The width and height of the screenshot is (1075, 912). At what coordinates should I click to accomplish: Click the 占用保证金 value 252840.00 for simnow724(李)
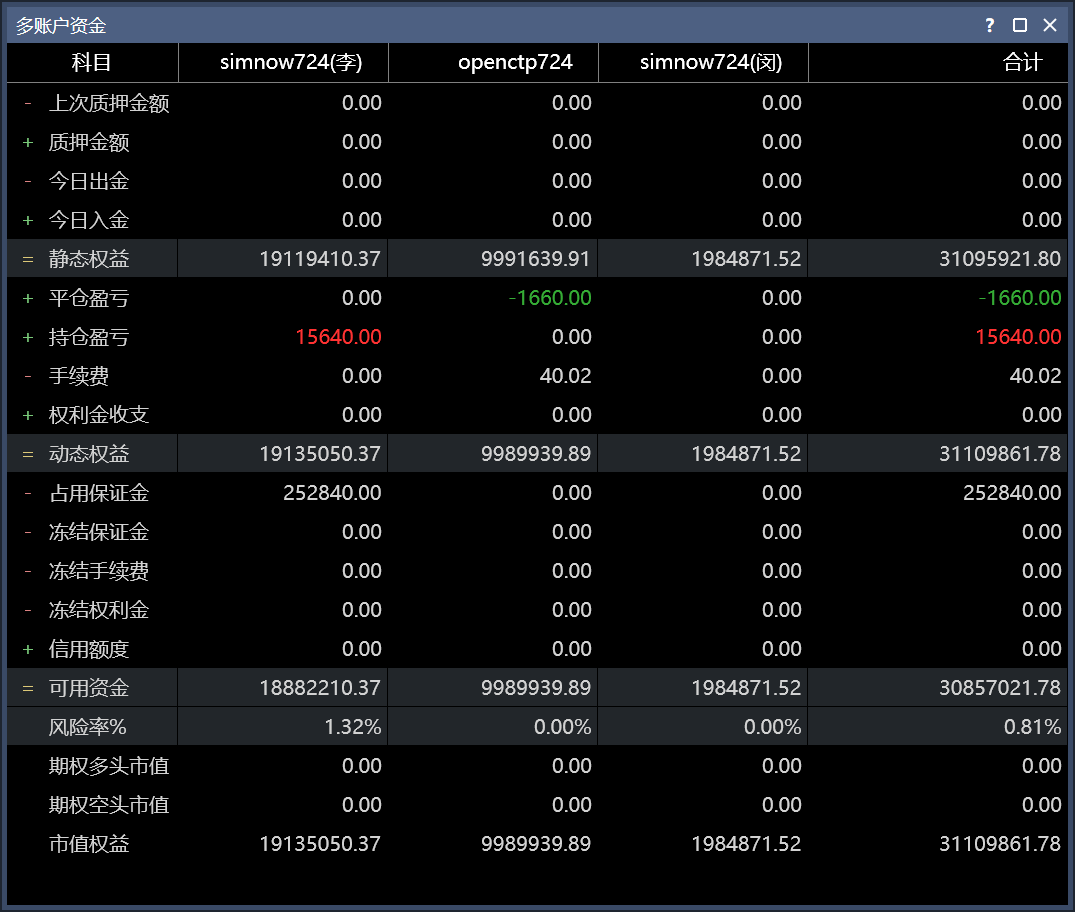coord(332,492)
